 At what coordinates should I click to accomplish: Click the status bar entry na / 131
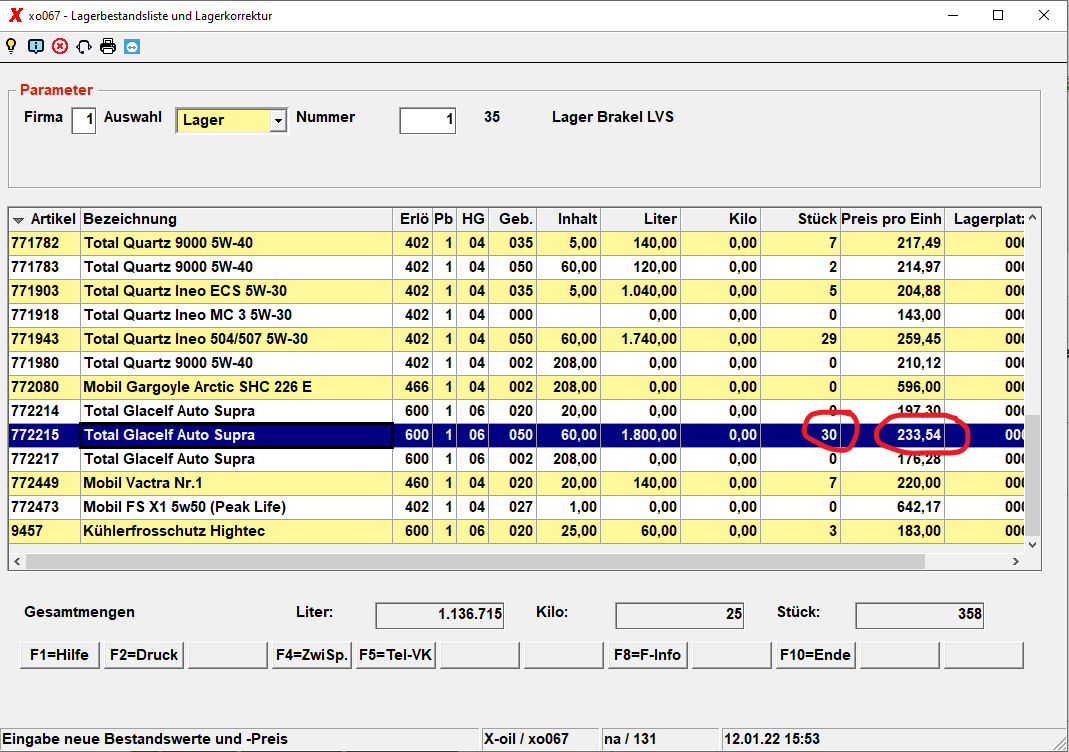tap(630, 739)
